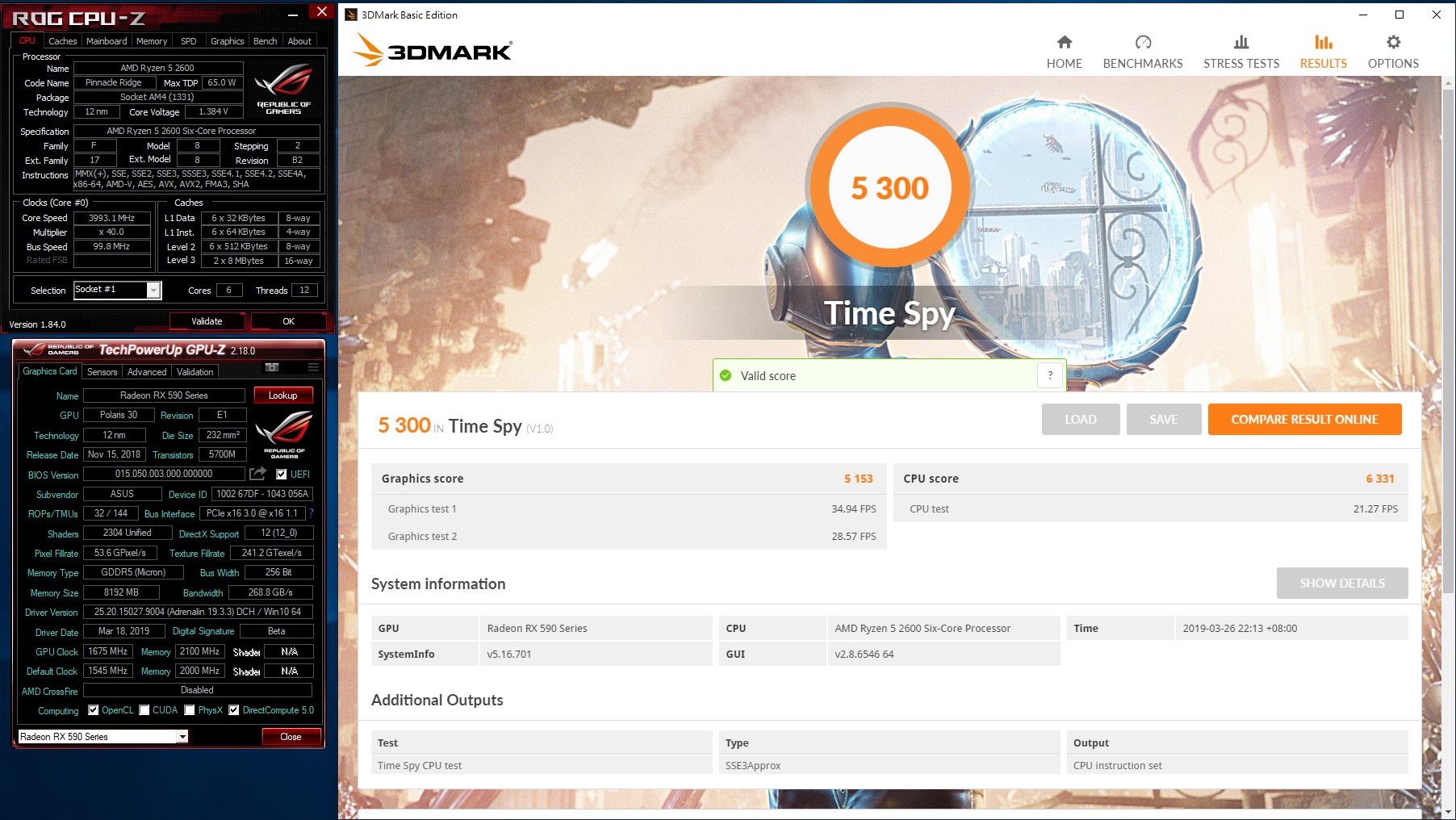
Task: Open STRESS TESTS section in 3DMark
Action: [1241, 52]
